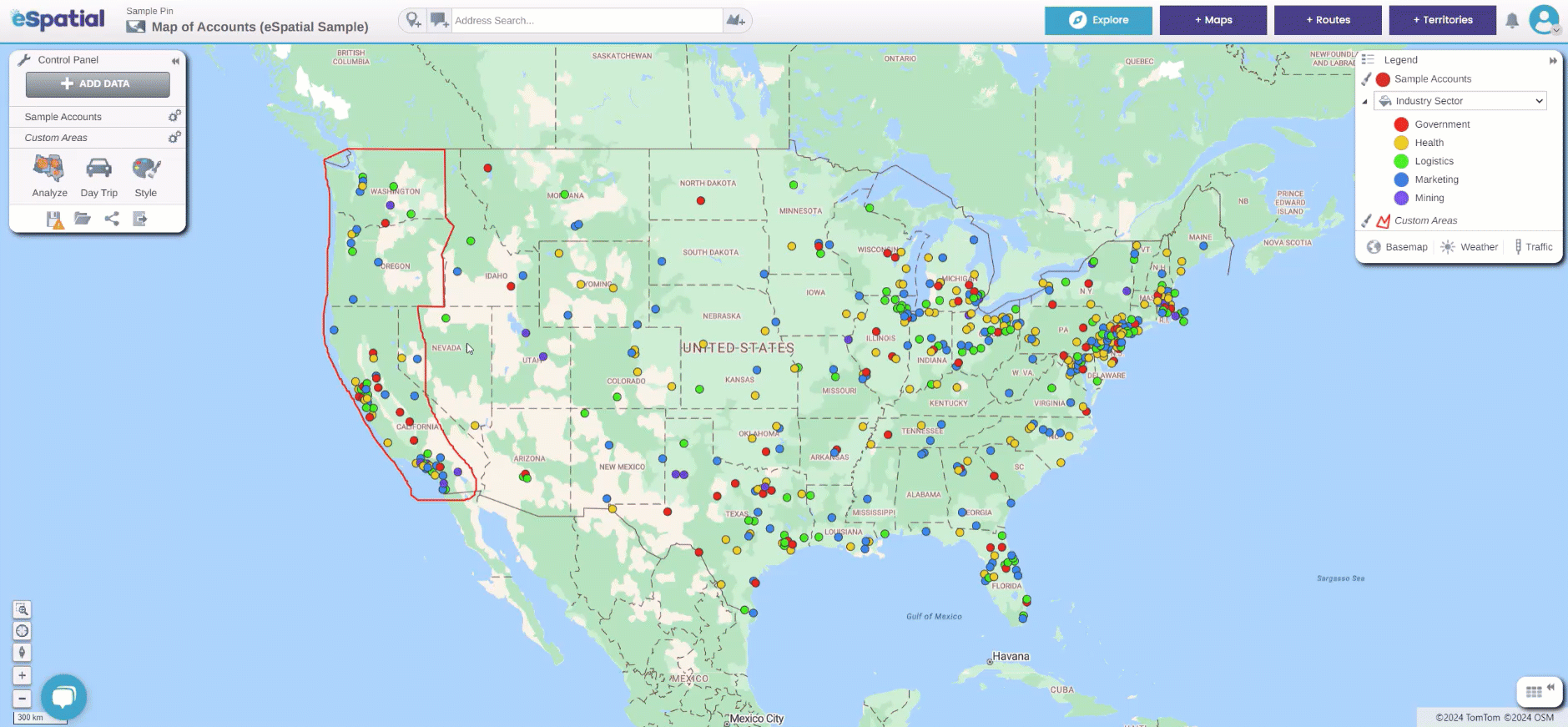Click the paintbrush next to Custom Areas legend
Viewport: 1568px width, 727px height.
click(x=1366, y=220)
